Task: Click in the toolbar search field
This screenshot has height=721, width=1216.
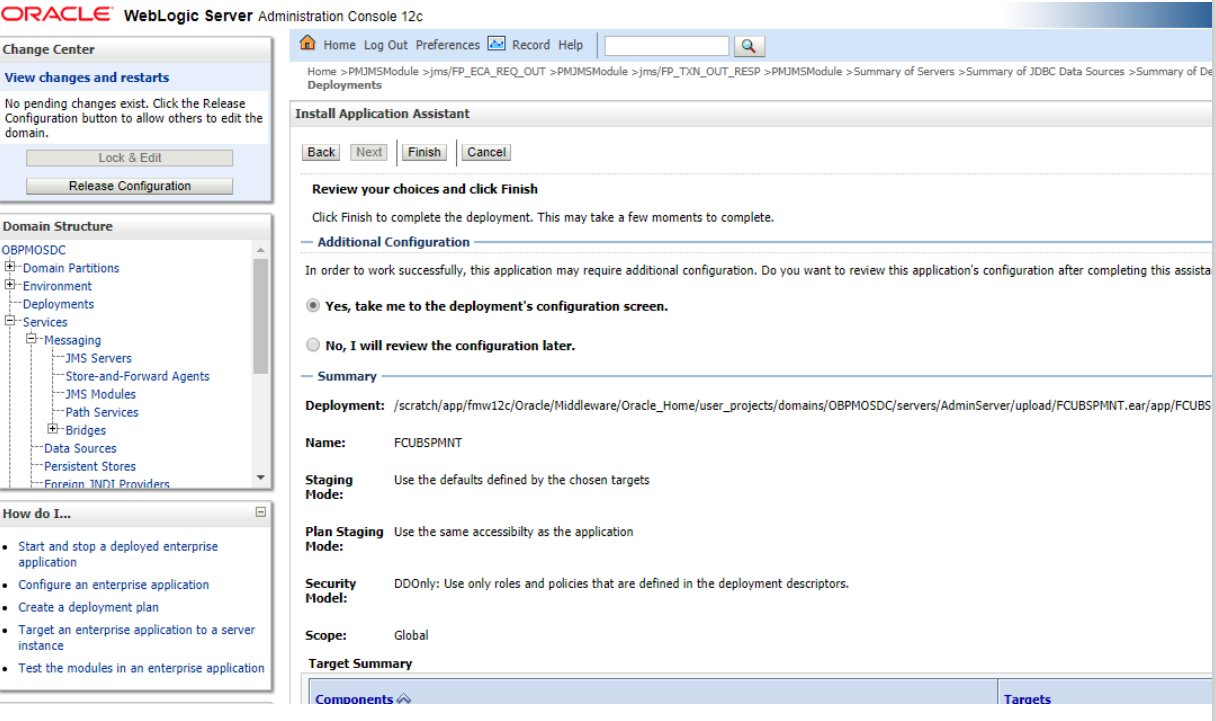Action: [667, 46]
